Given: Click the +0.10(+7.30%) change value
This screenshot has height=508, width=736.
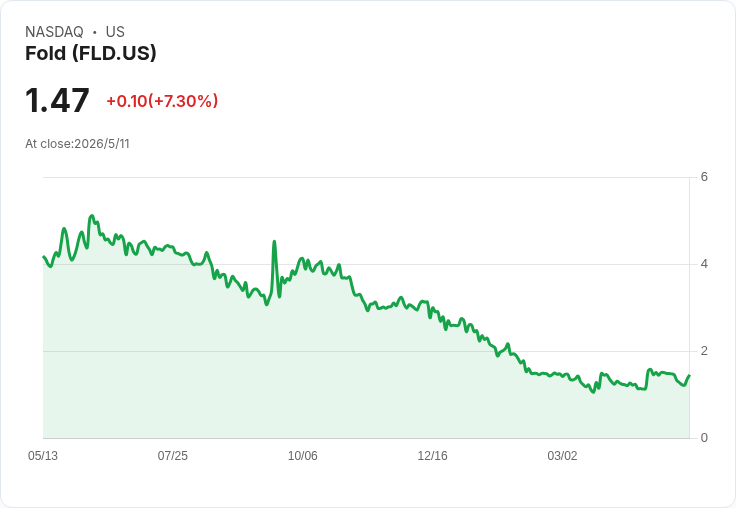Looking at the screenshot, I should point(162,101).
